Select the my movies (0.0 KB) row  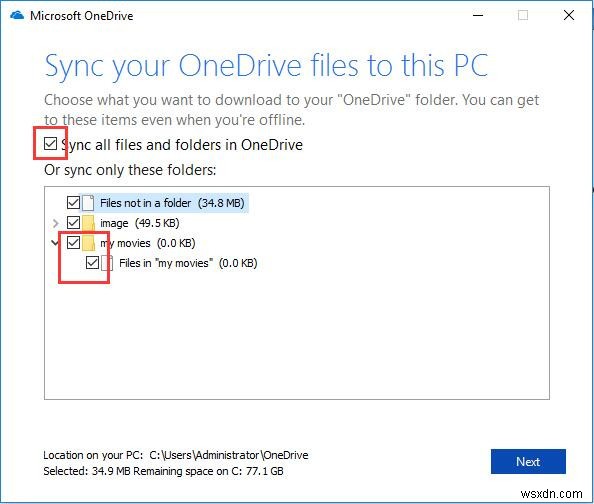148,243
